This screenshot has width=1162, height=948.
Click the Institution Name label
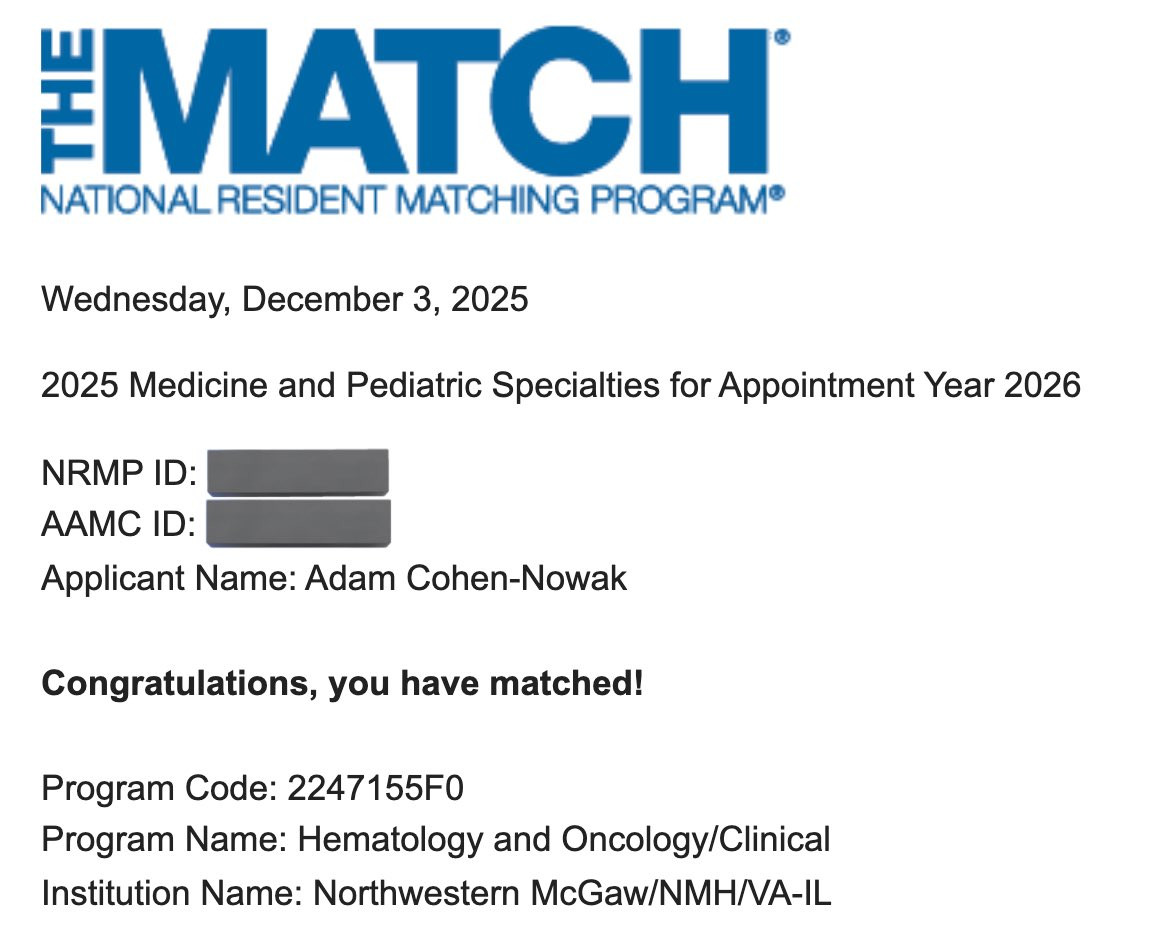pos(172,893)
